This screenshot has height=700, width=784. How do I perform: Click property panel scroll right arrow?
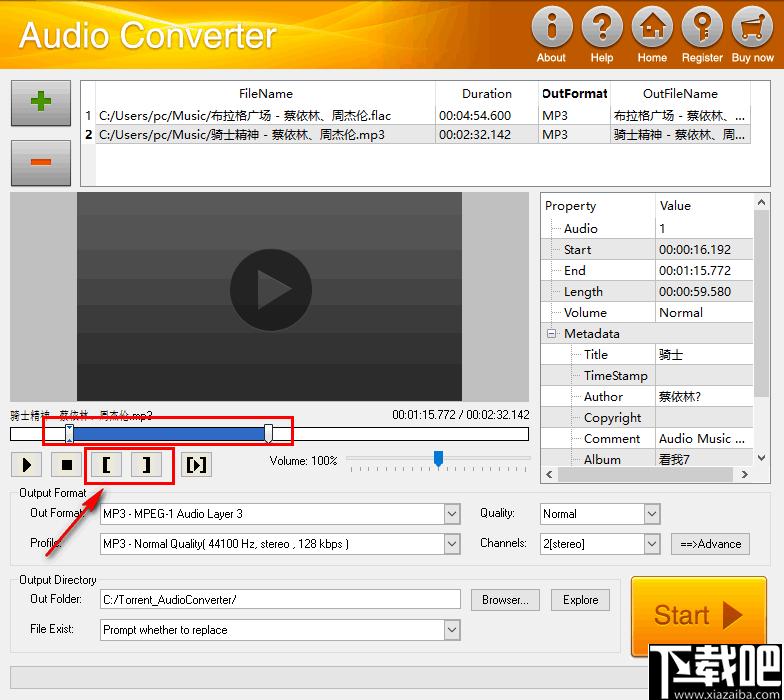coord(745,474)
